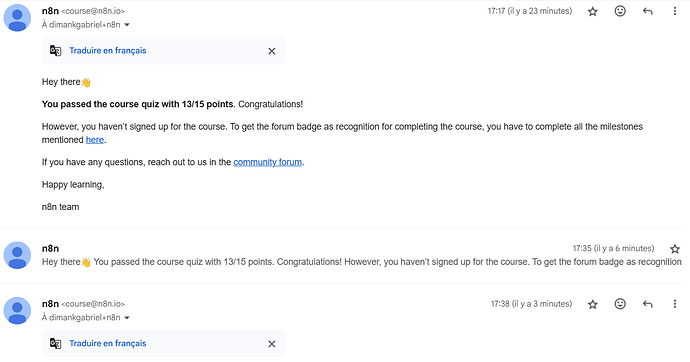Open more options menu for 17:17 email

(675, 11)
